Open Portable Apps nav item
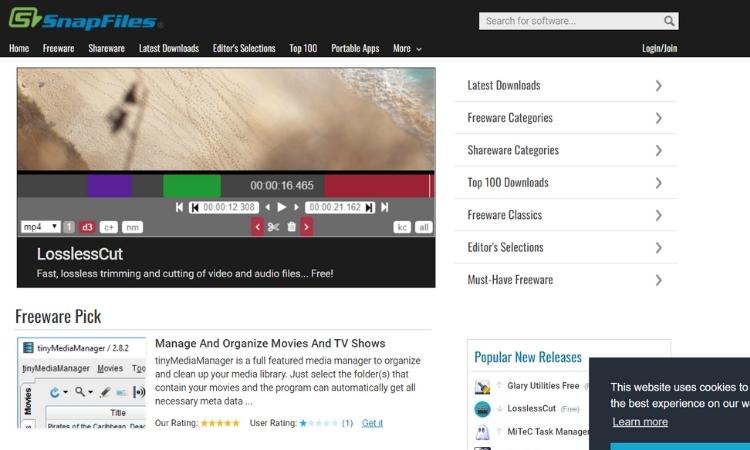This screenshot has width=750, height=450. click(x=355, y=48)
